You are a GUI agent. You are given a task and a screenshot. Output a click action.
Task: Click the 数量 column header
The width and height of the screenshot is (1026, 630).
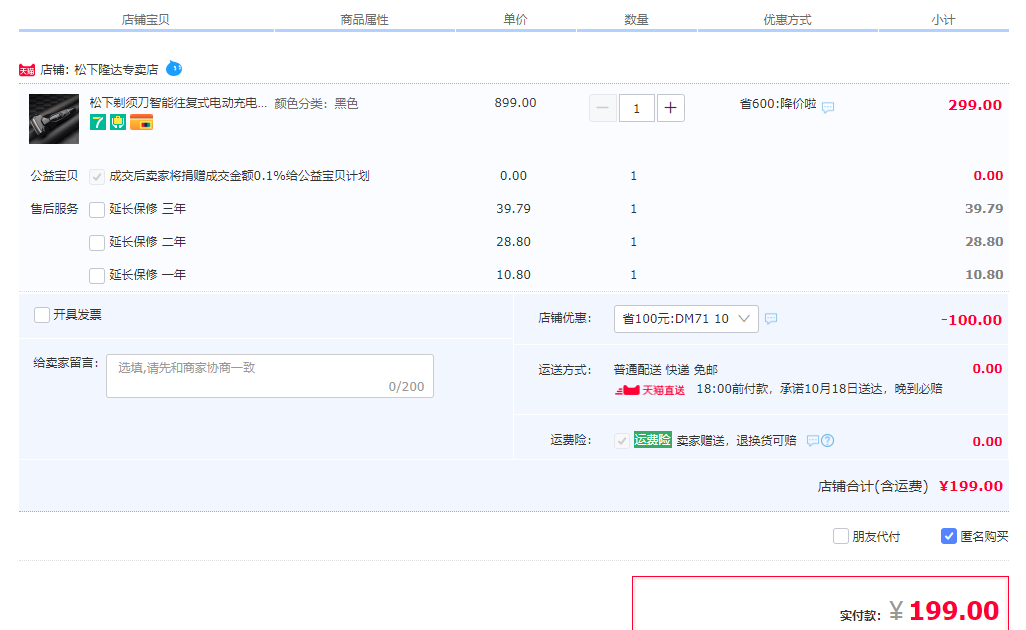pos(636,20)
